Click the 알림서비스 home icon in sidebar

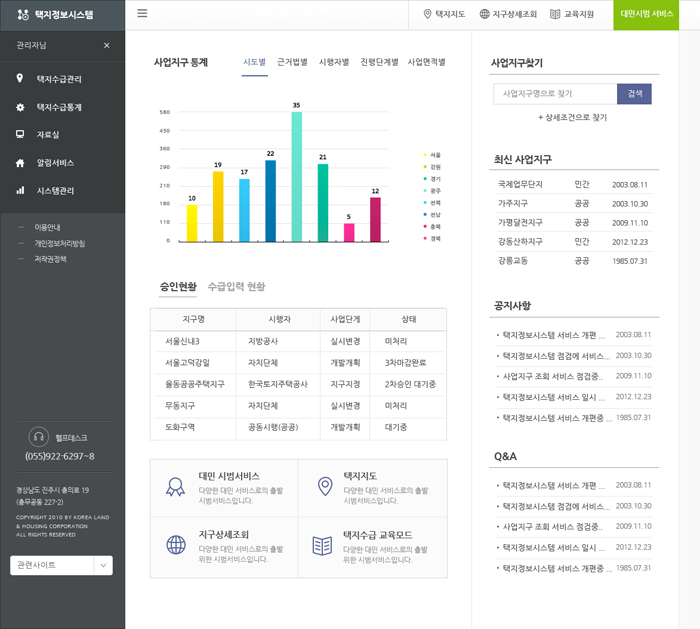point(20,162)
